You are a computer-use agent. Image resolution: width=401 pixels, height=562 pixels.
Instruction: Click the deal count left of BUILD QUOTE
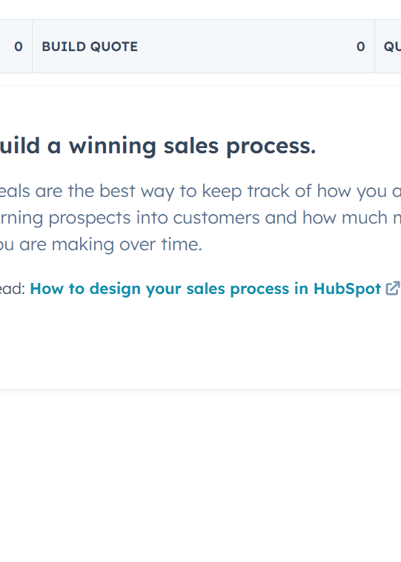(18, 47)
